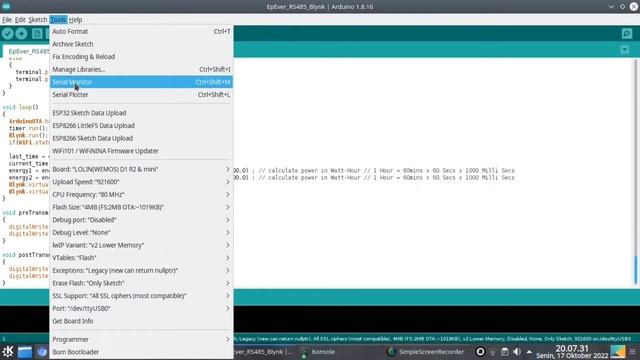Expand lwIP Variant submenu
Image resolution: width=640 pixels, height=360 pixels.
[x=141, y=245]
